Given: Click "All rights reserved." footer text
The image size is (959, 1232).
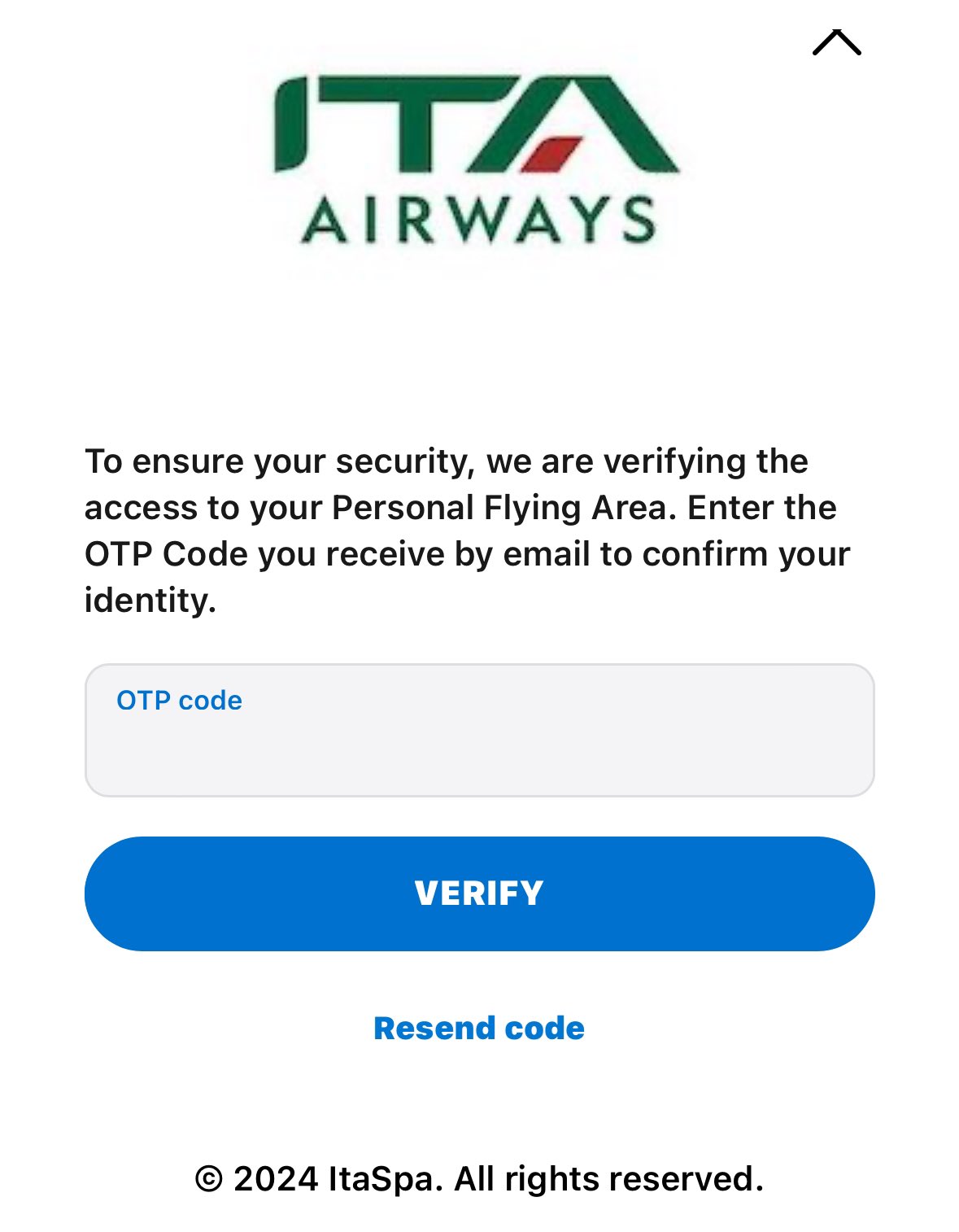Looking at the screenshot, I should pyautogui.click(x=608, y=1179).
